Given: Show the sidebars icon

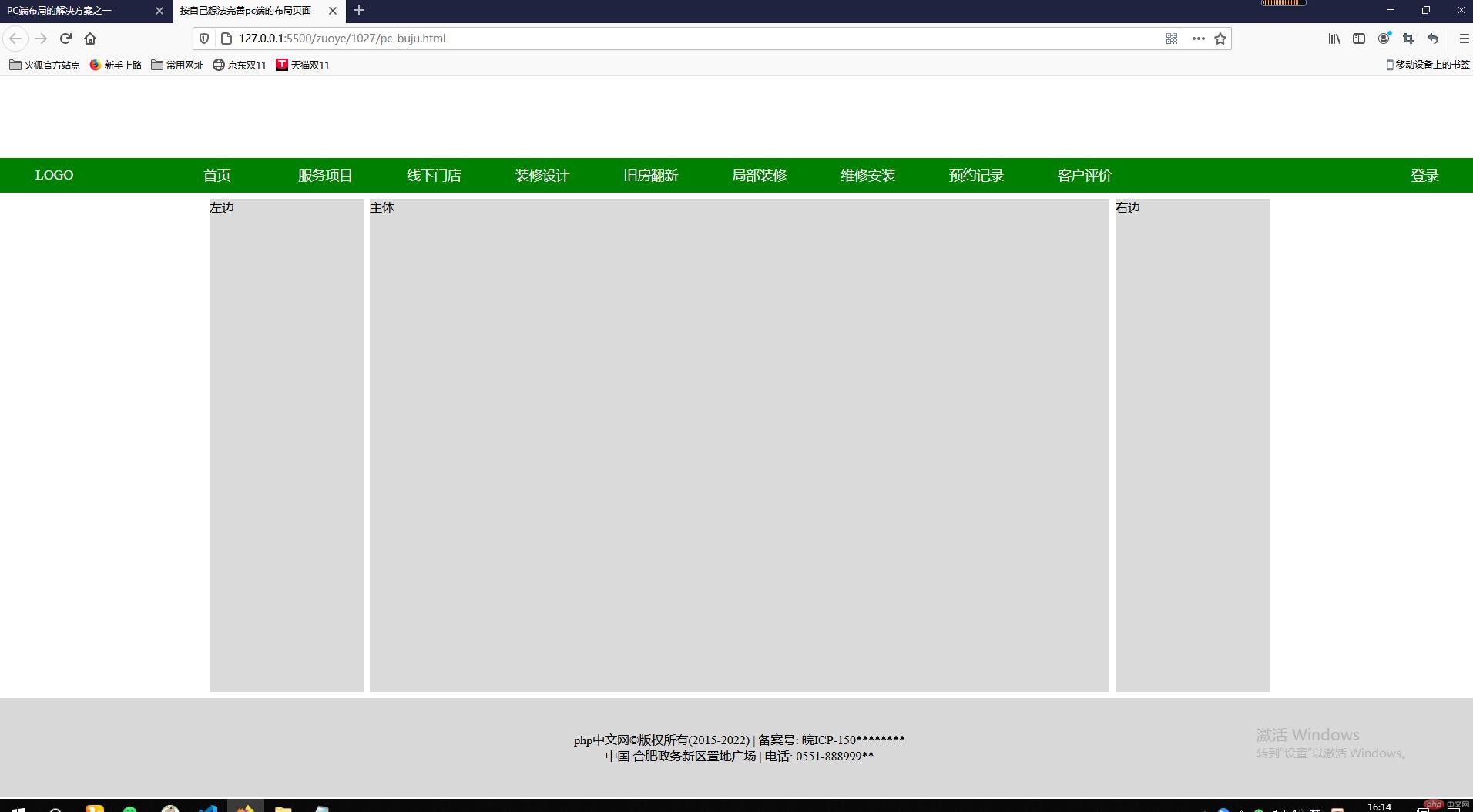Looking at the screenshot, I should point(1359,39).
